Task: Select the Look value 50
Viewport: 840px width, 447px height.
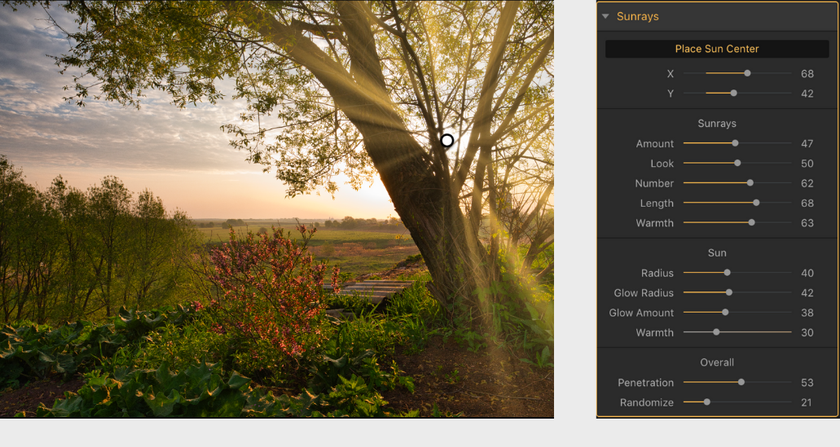Action: click(x=807, y=163)
